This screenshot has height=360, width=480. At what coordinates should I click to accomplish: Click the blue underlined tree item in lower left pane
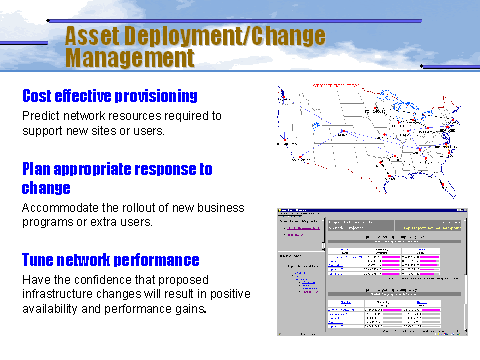(x=309, y=283)
